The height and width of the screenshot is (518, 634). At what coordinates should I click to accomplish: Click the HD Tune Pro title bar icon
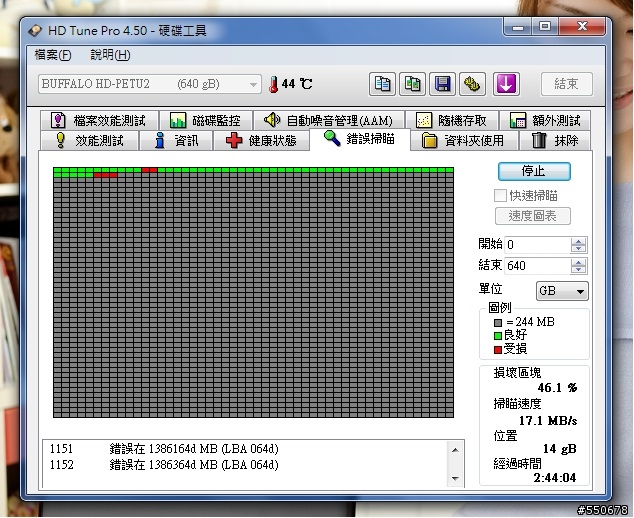tap(35, 31)
